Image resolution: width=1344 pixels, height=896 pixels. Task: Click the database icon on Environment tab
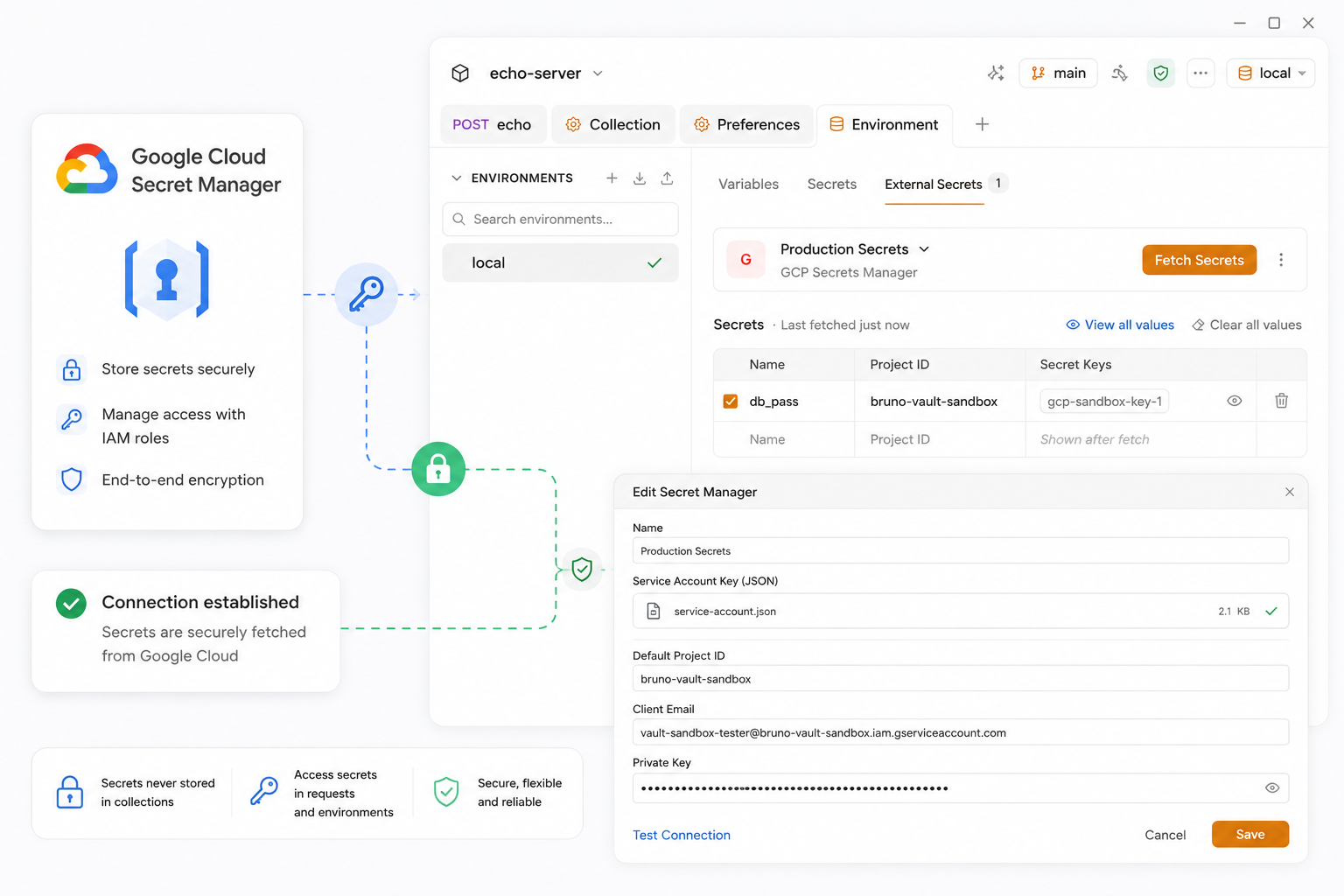pos(836,124)
